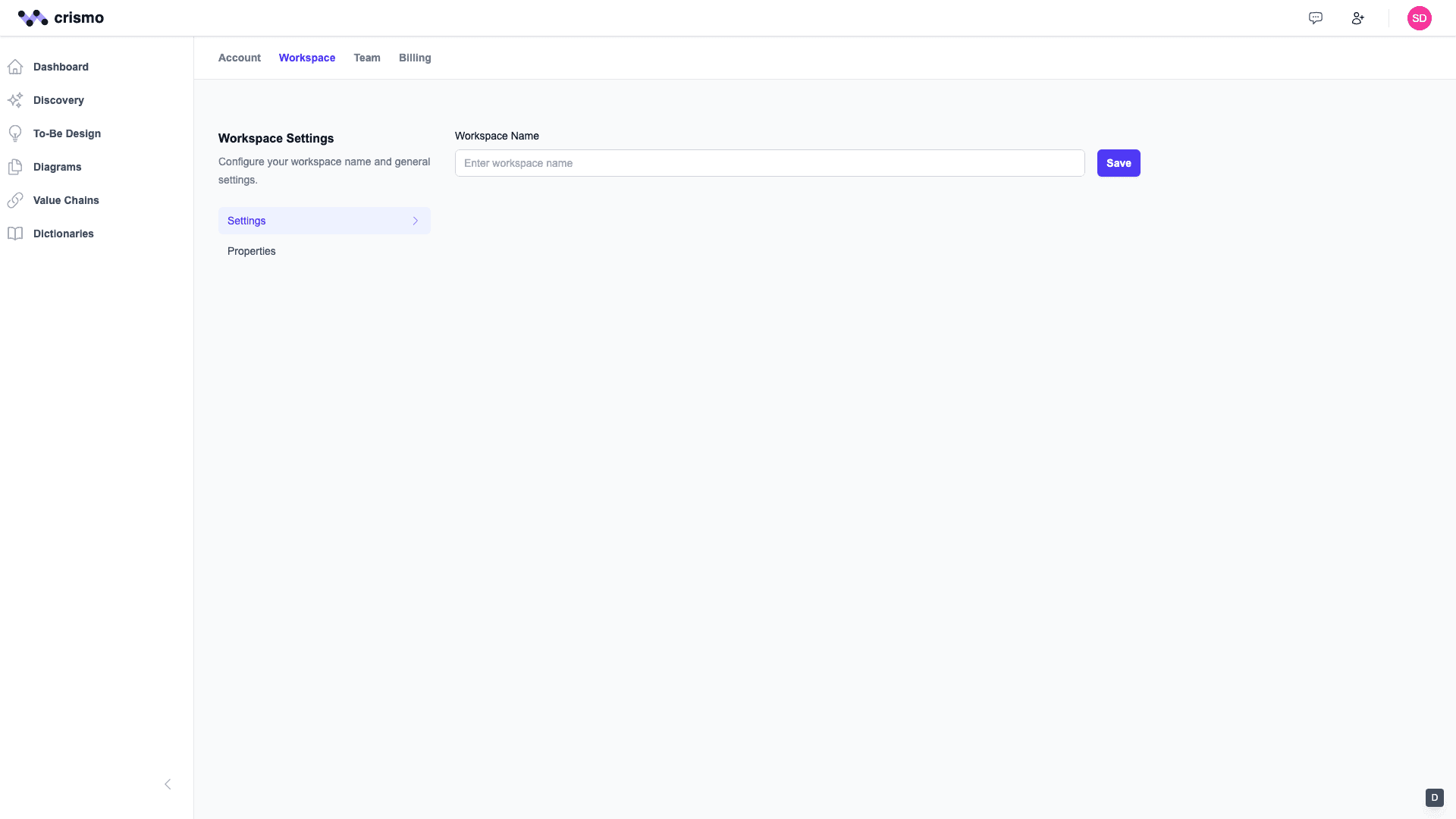Invite a member via the add-user icon
The image size is (1456, 819).
(1358, 18)
